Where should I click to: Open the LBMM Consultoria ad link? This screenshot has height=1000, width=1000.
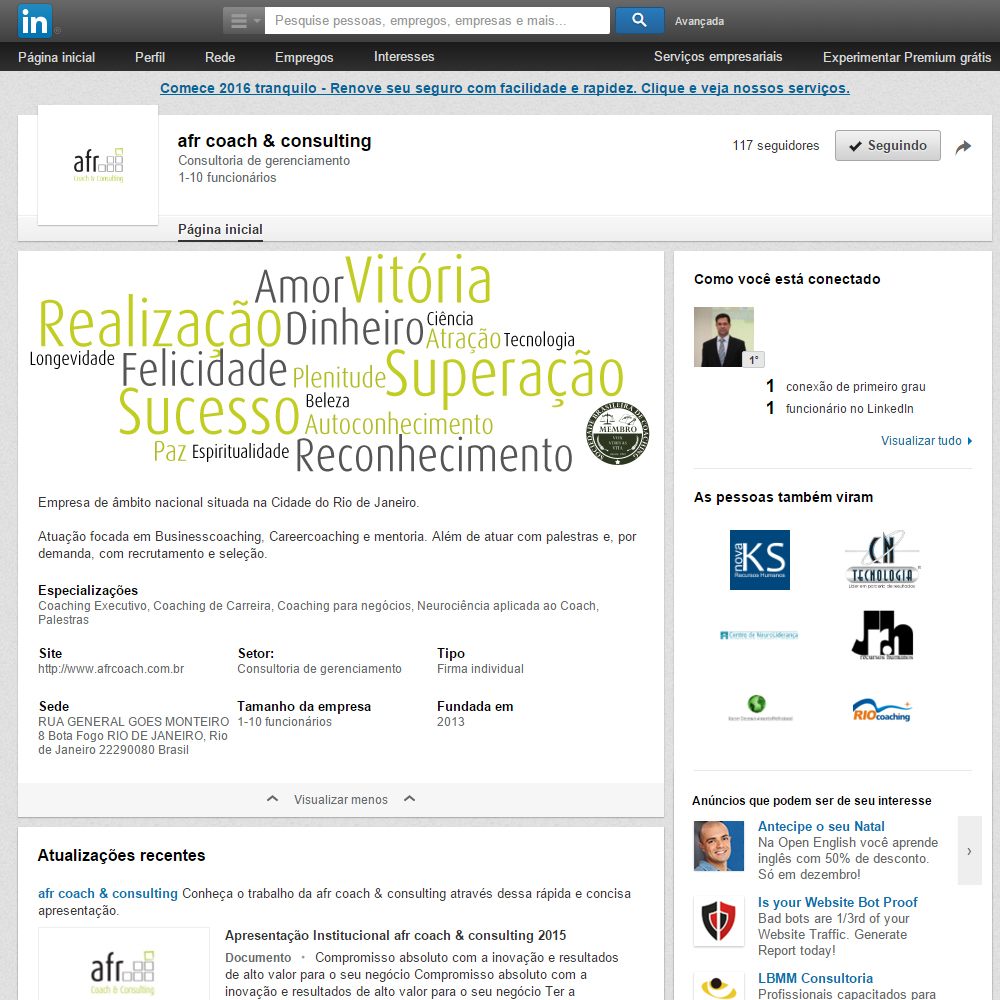tap(815, 978)
